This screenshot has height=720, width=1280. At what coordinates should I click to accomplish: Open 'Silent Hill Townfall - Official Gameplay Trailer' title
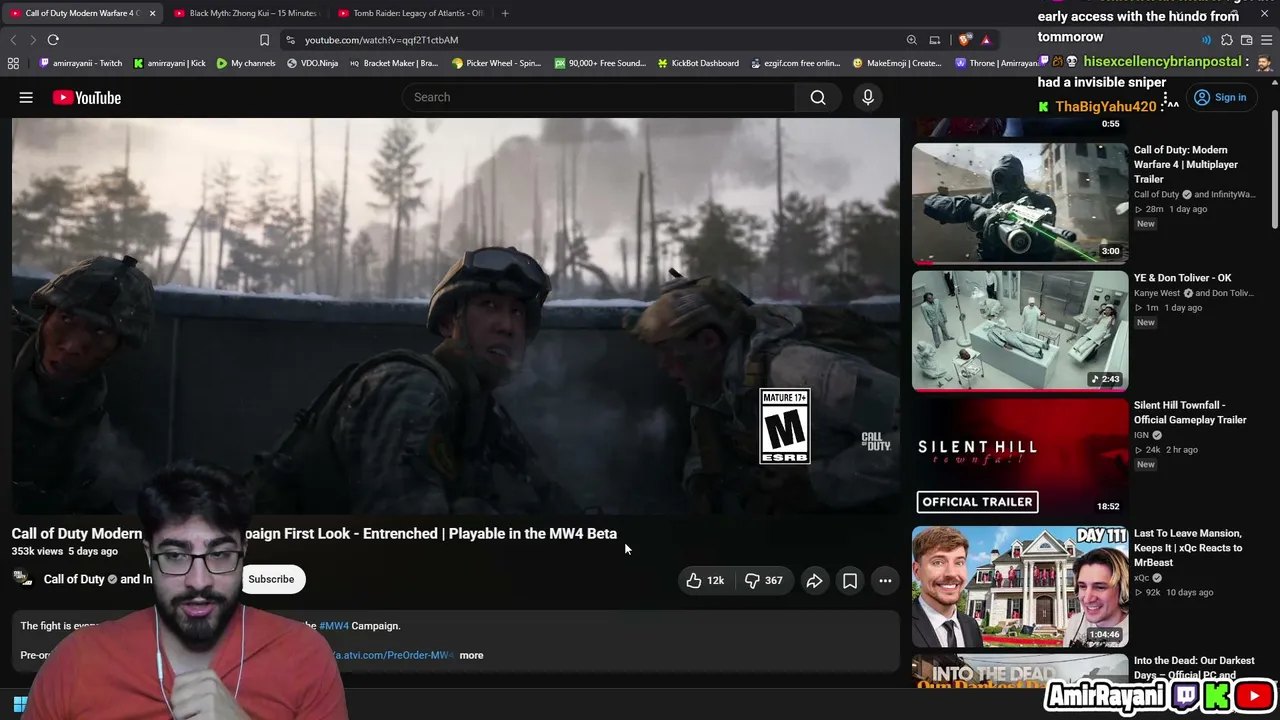point(1190,412)
